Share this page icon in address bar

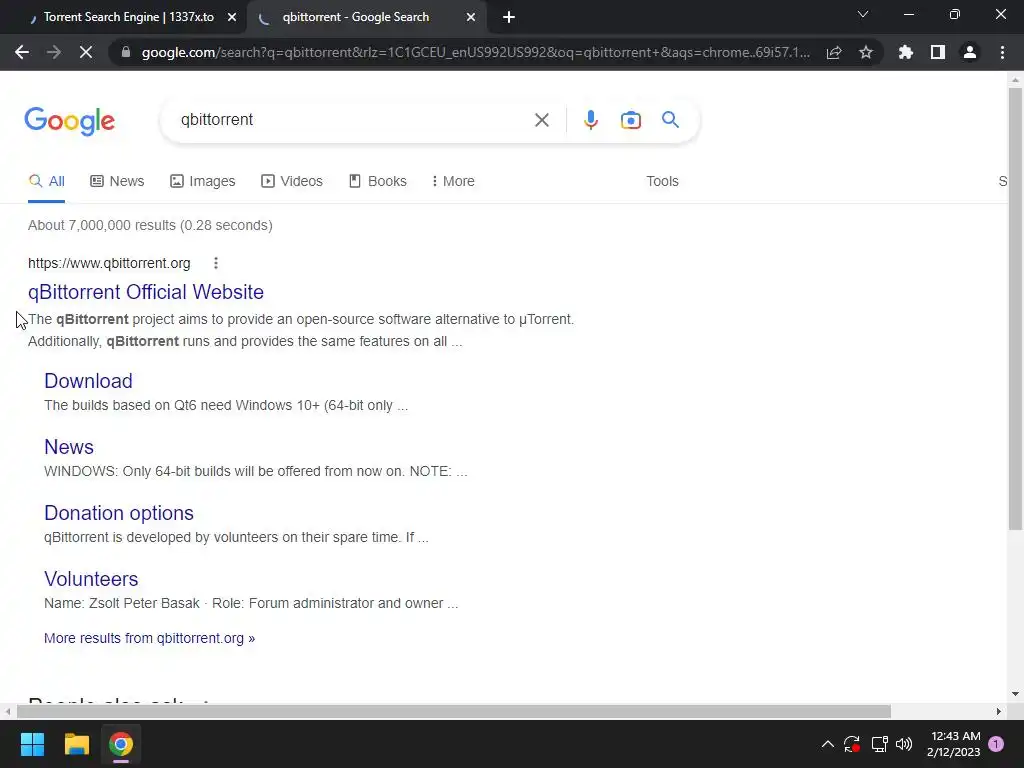coord(834,52)
